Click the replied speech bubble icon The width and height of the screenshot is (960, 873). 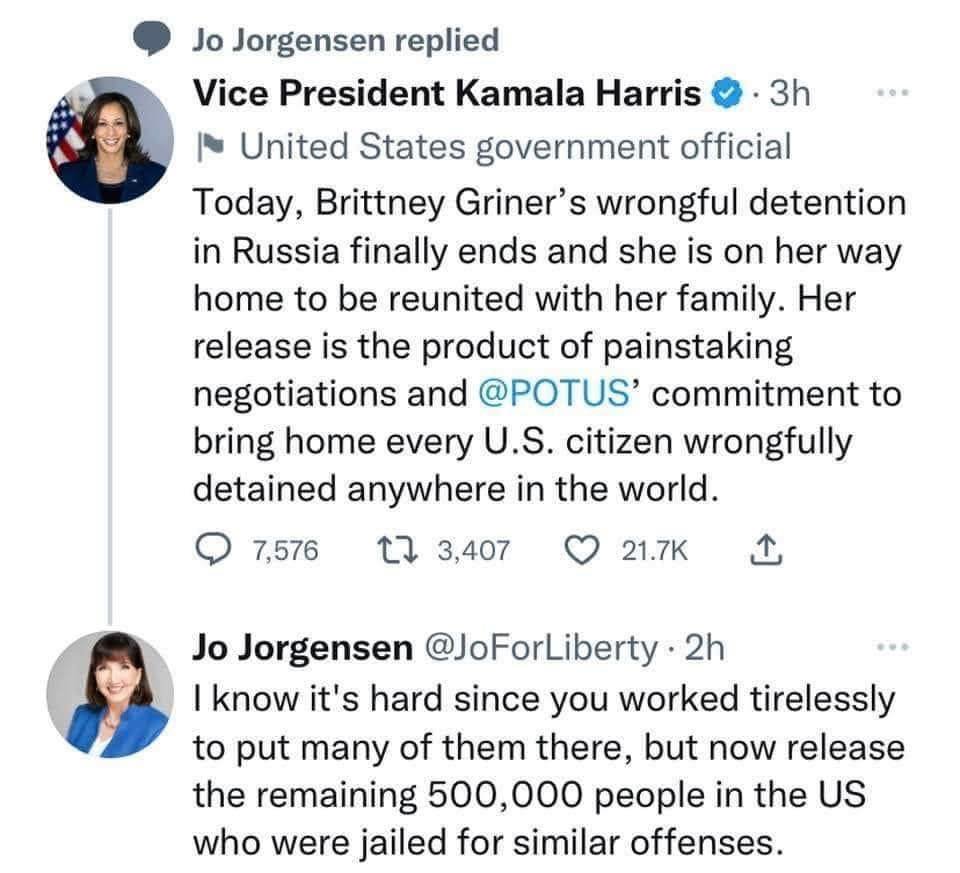pos(152,39)
